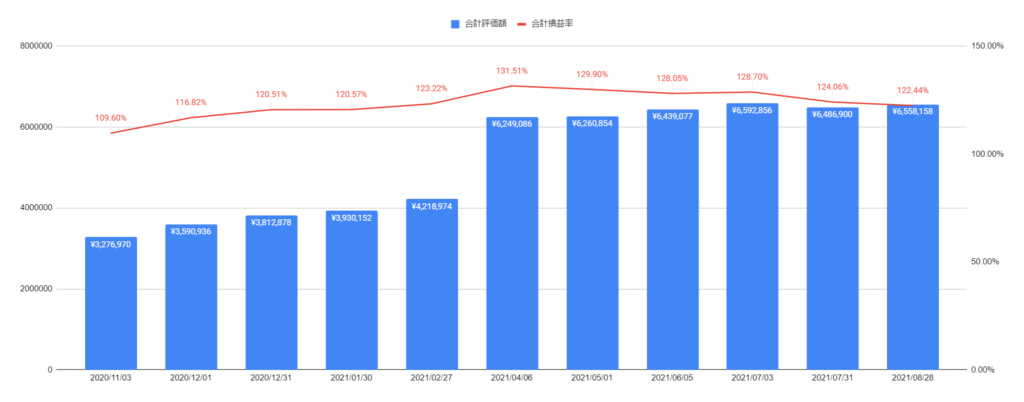Click the 2021/05/01 date axis label

(592, 378)
